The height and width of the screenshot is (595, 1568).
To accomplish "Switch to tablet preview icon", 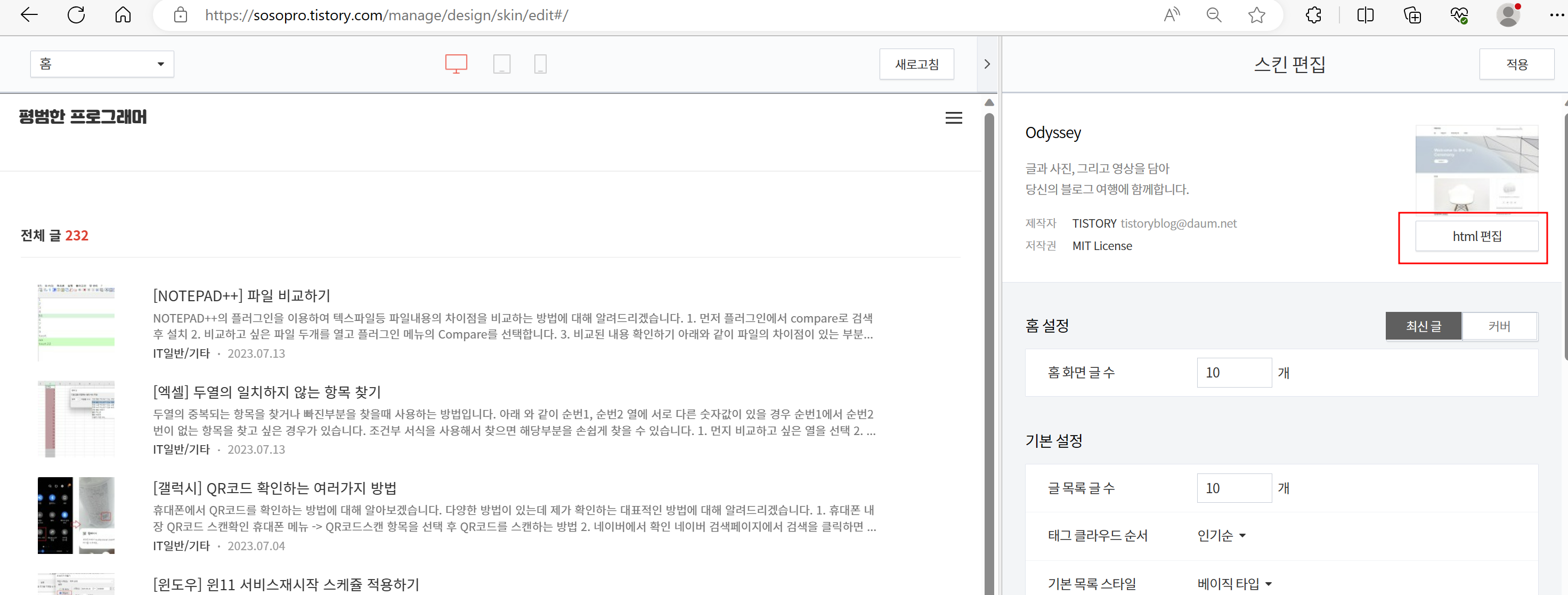I will (x=501, y=64).
